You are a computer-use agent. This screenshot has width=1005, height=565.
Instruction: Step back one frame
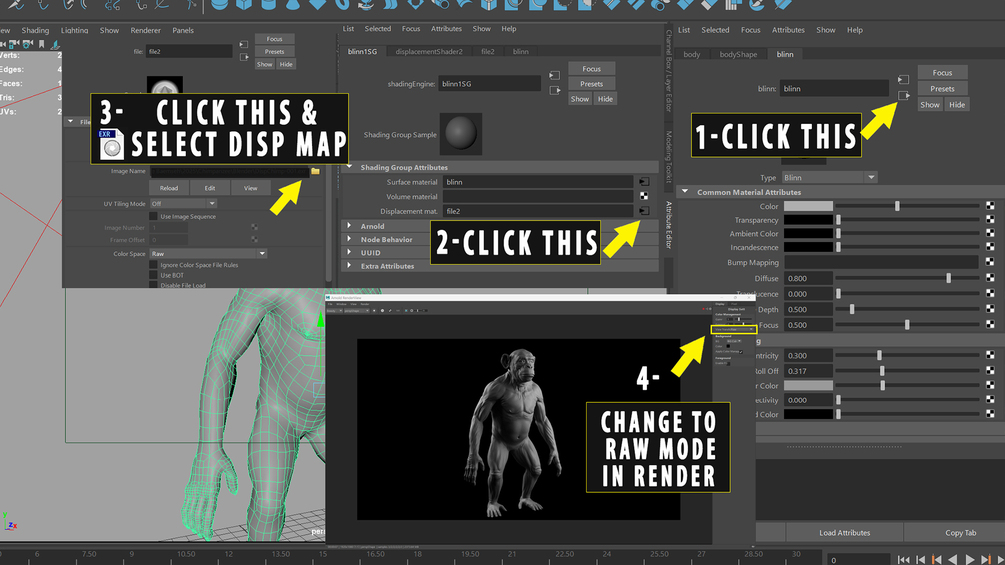coord(920,560)
